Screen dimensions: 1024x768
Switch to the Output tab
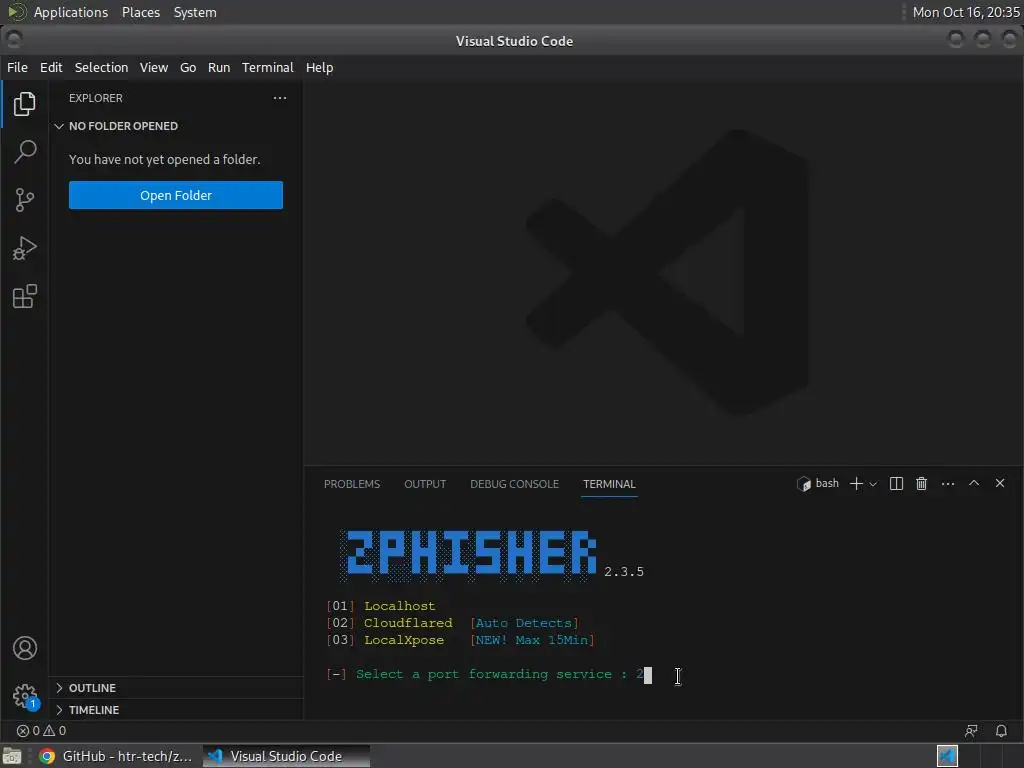(x=425, y=484)
